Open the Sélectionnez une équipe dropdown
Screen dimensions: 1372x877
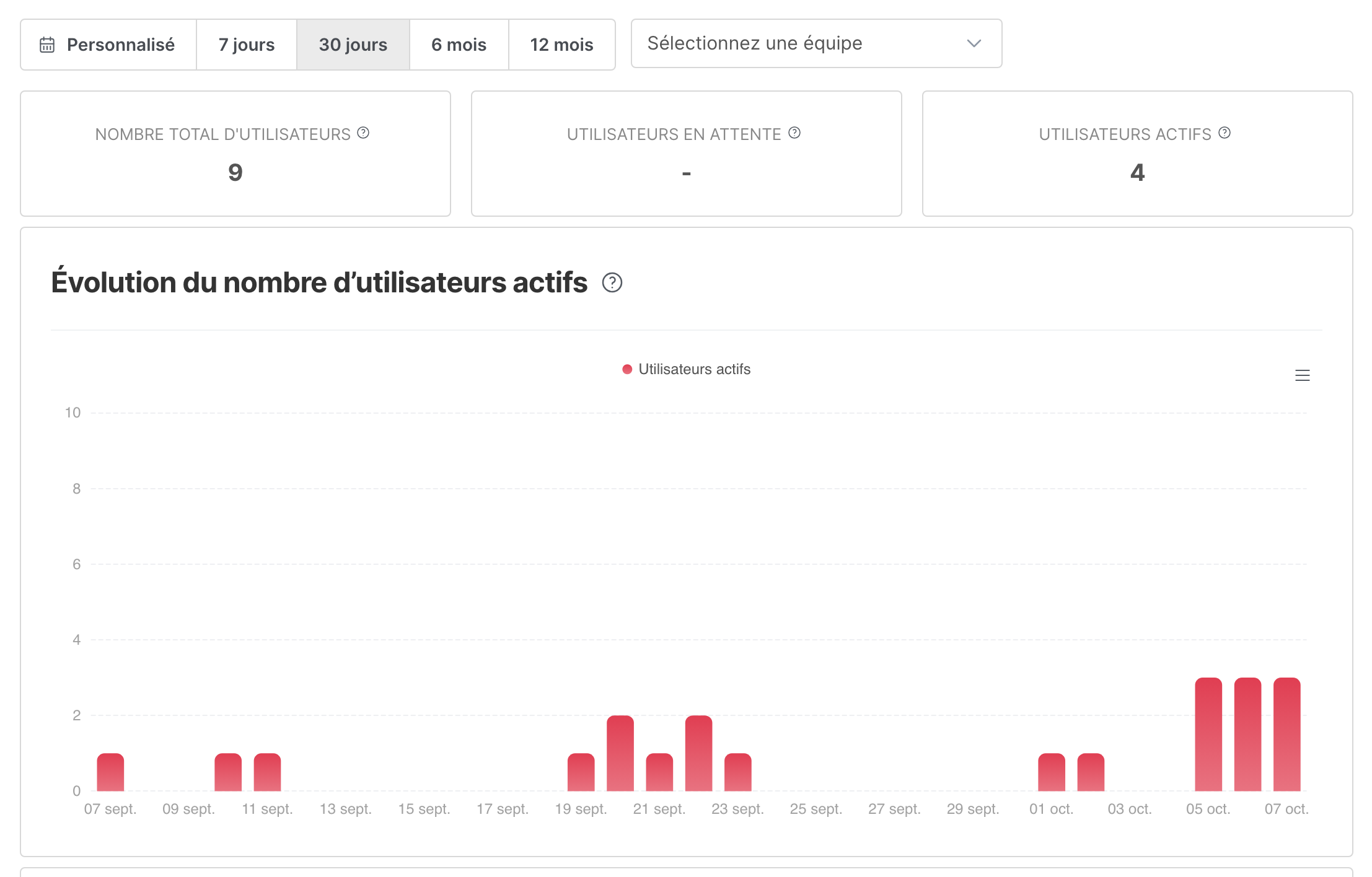(x=816, y=43)
